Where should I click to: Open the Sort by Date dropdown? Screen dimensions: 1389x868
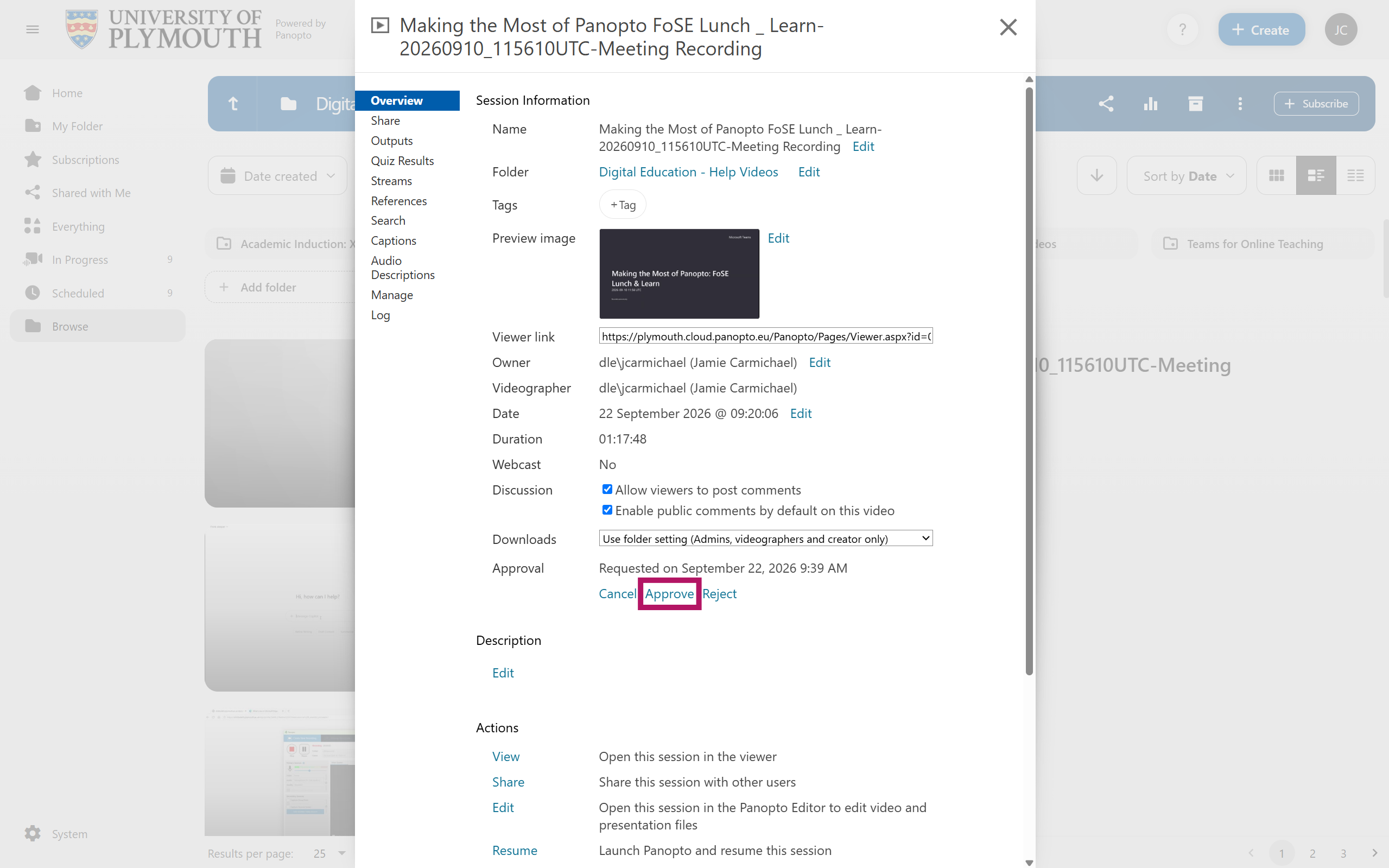(x=1187, y=176)
